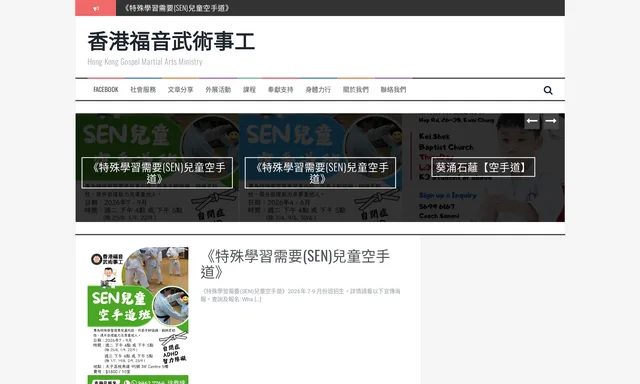The width and height of the screenshot is (640, 384).
Task: Open the article heading 《特殊學習需要(SEN)兒童空手道》
Action: [295, 264]
